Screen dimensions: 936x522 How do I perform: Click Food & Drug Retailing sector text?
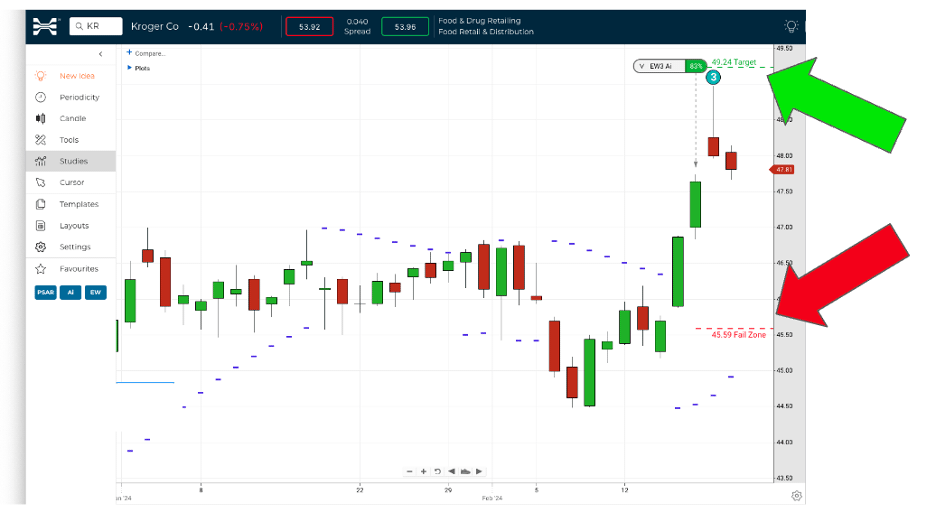479,21
